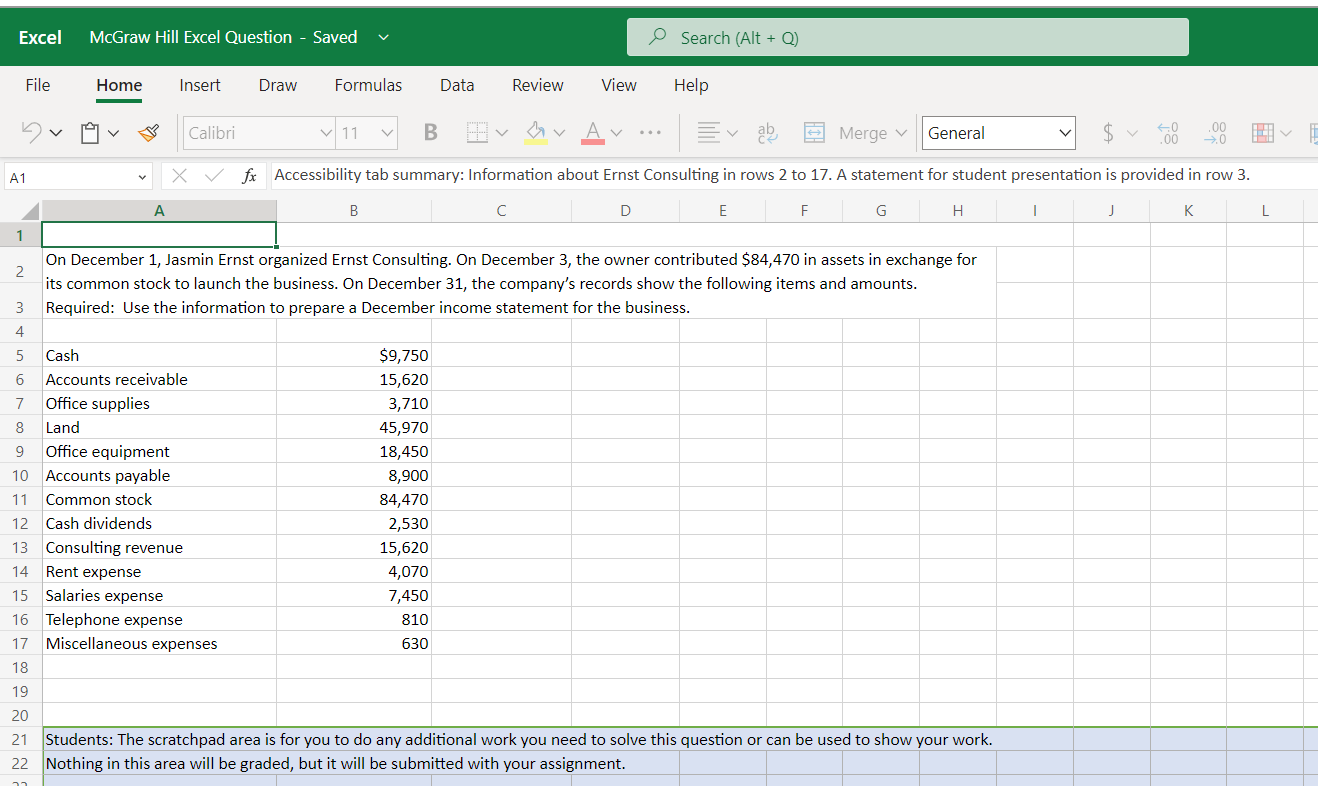Select cell B13 with consulting revenue 15,620
The width and height of the screenshot is (1318, 786).
tap(354, 548)
